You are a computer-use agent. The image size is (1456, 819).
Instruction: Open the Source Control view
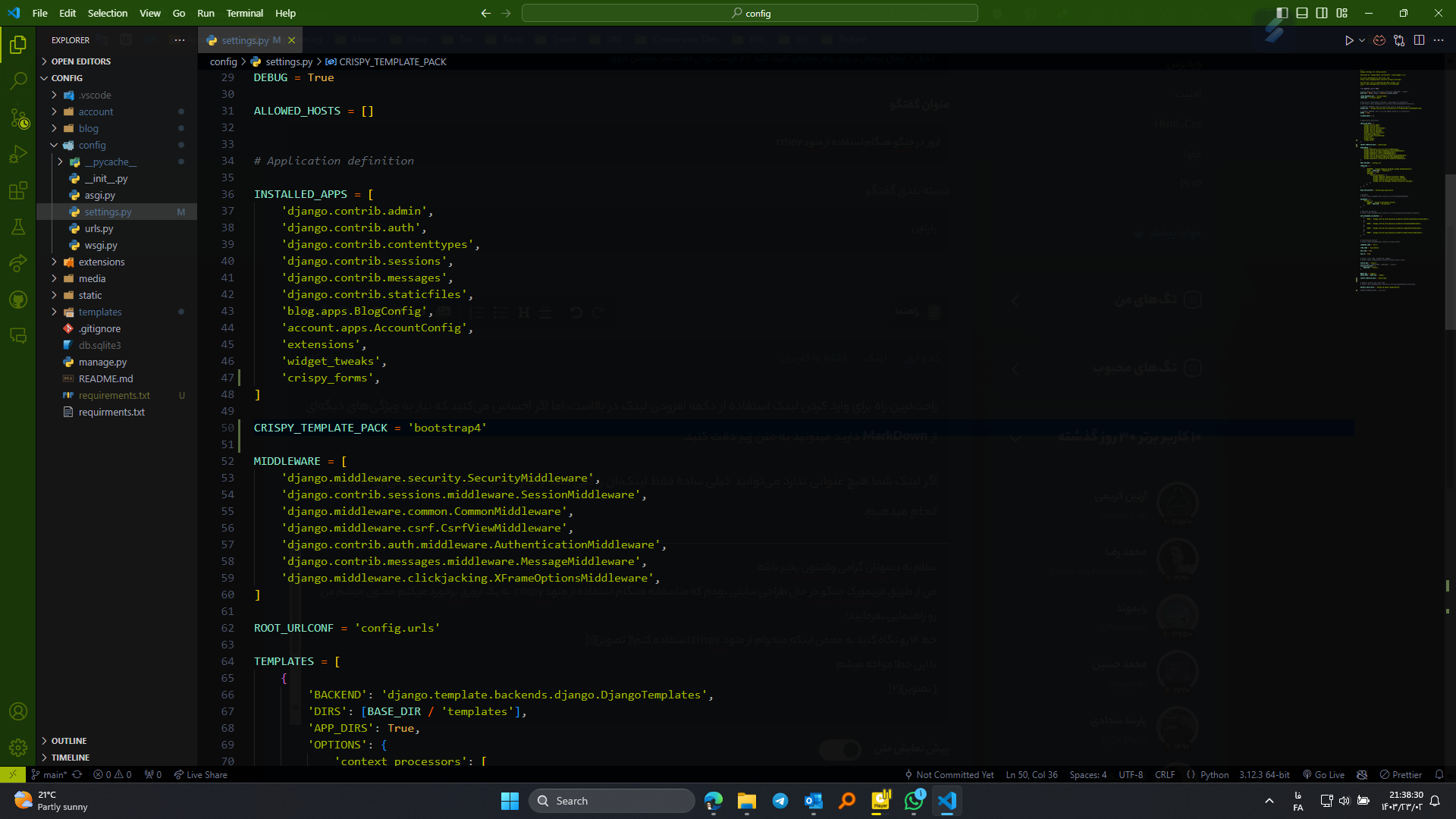tap(18, 118)
